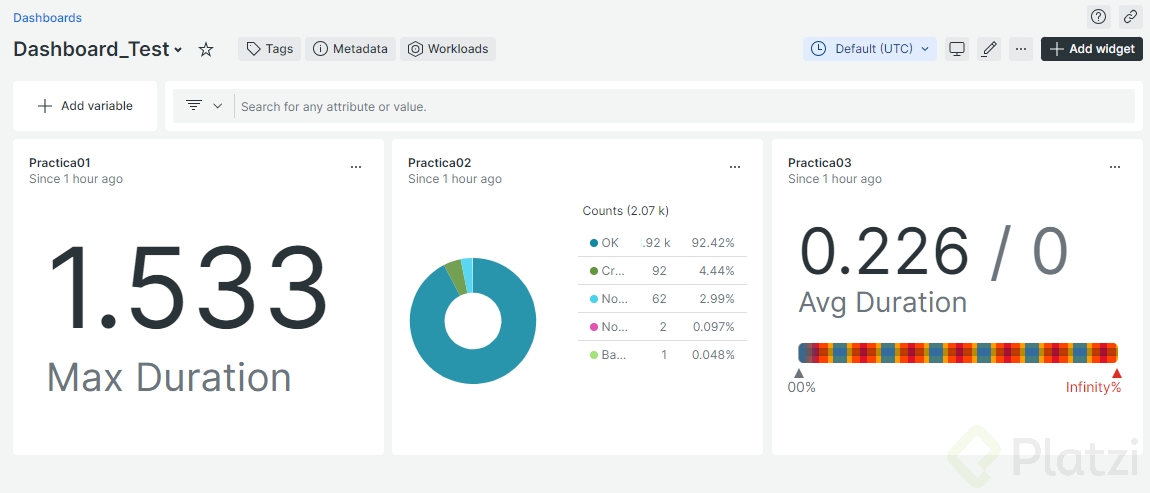Toggle the OK series in legend
The image size is (1150, 493).
click(x=609, y=243)
